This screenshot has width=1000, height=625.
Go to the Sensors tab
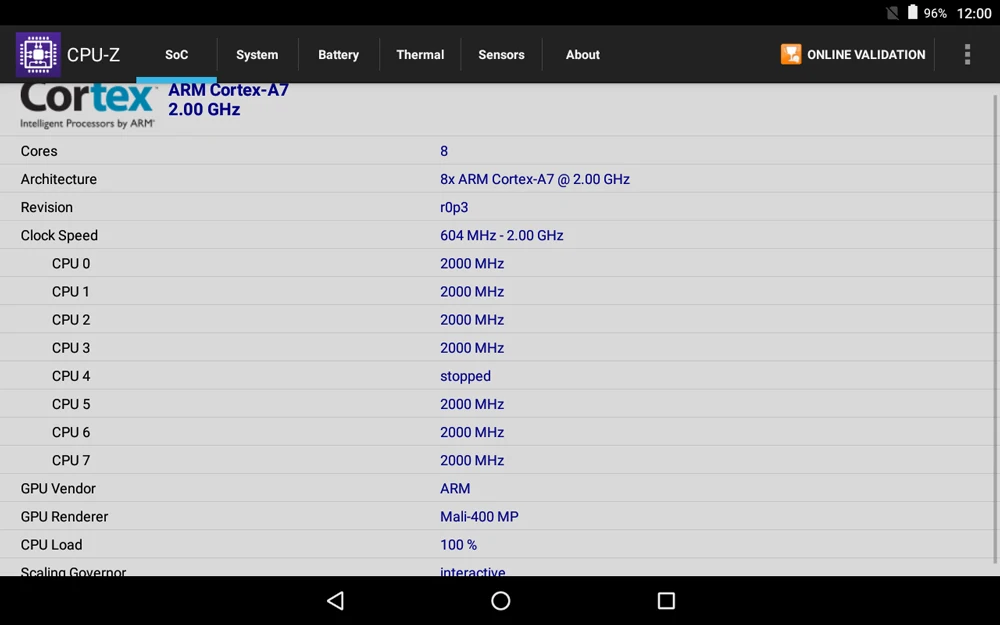point(501,55)
